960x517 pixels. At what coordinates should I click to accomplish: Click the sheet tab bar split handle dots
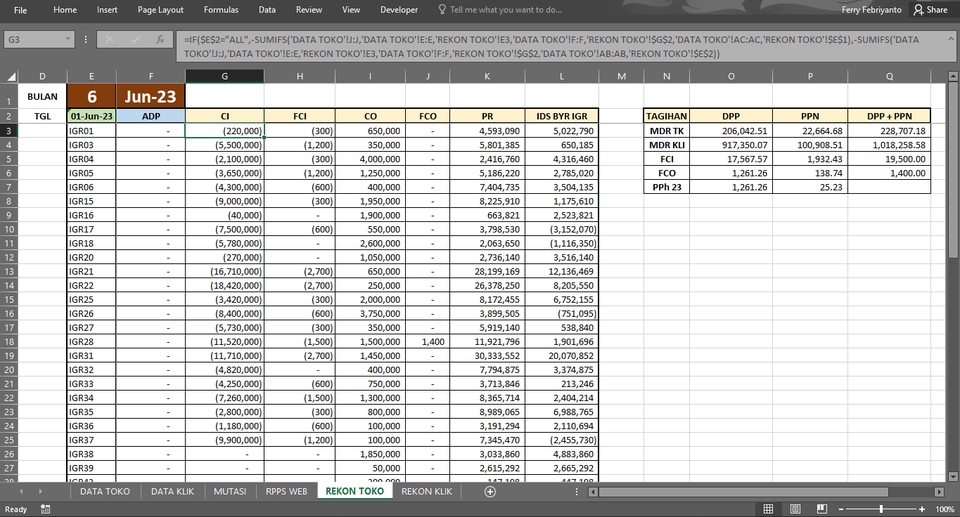click(576, 491)
